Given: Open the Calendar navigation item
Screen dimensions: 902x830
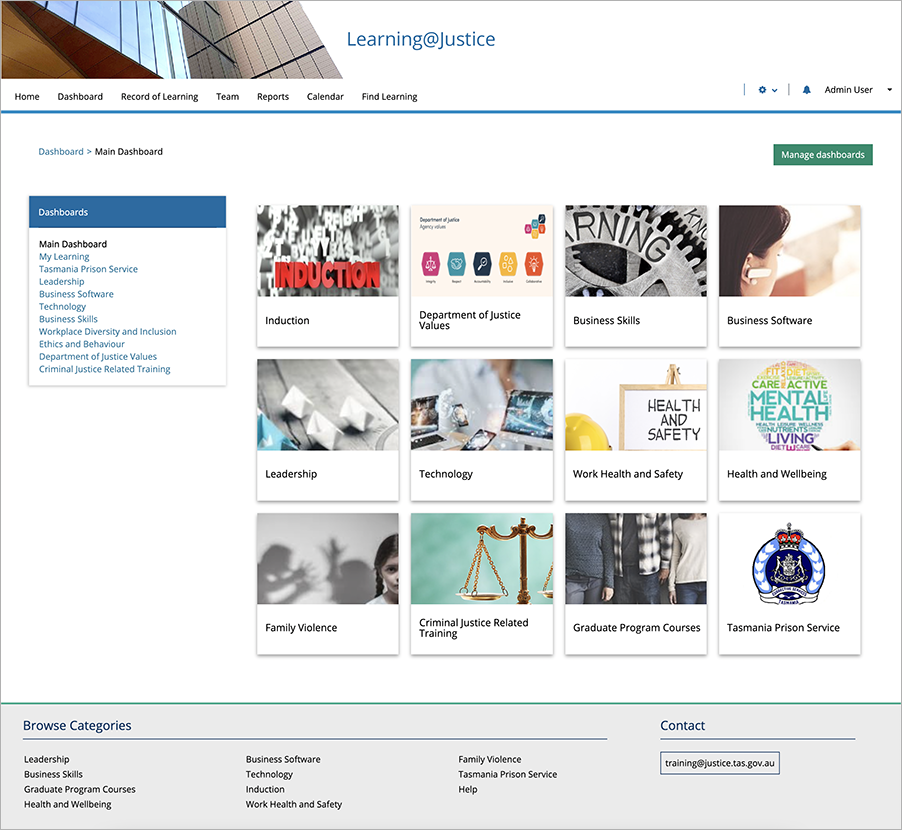Looking at the screenshot, I should point(325,97).
